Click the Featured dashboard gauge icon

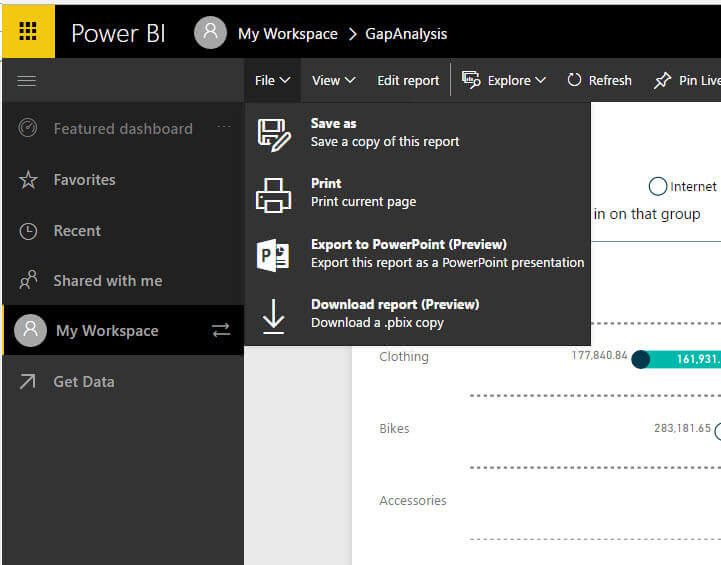[28, 128]
